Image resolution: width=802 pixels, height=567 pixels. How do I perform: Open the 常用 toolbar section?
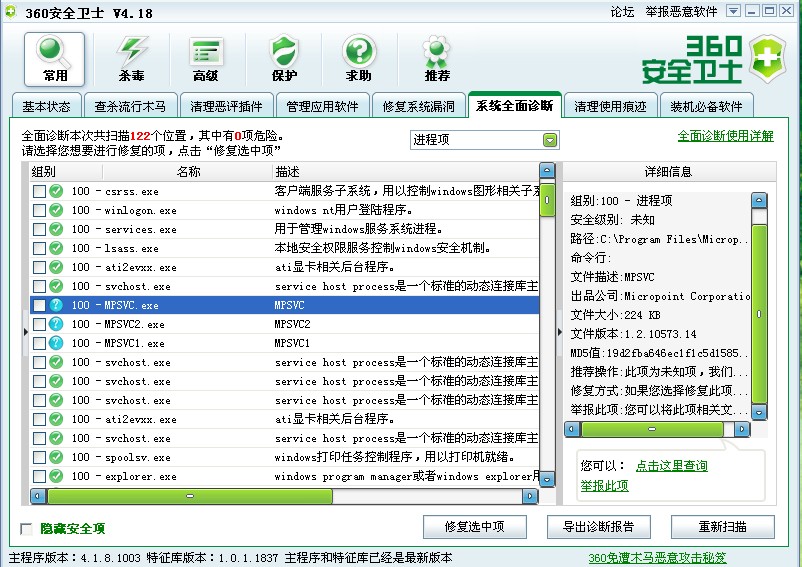point(54,59)
